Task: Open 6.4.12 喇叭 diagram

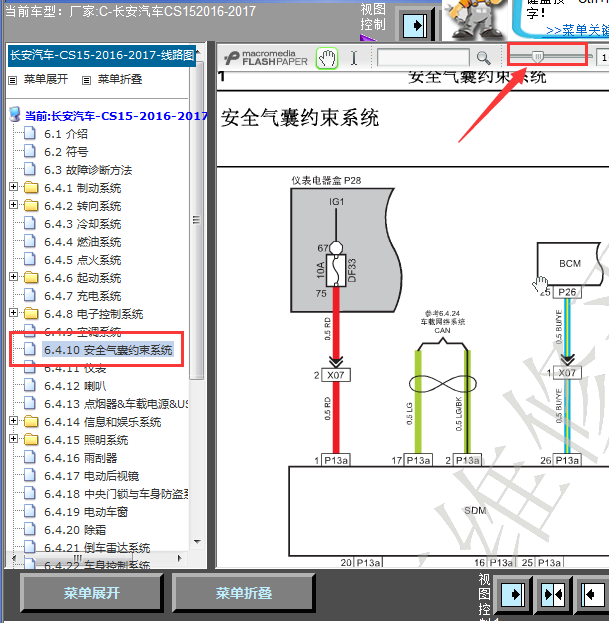Action: (x=75, y=386)
